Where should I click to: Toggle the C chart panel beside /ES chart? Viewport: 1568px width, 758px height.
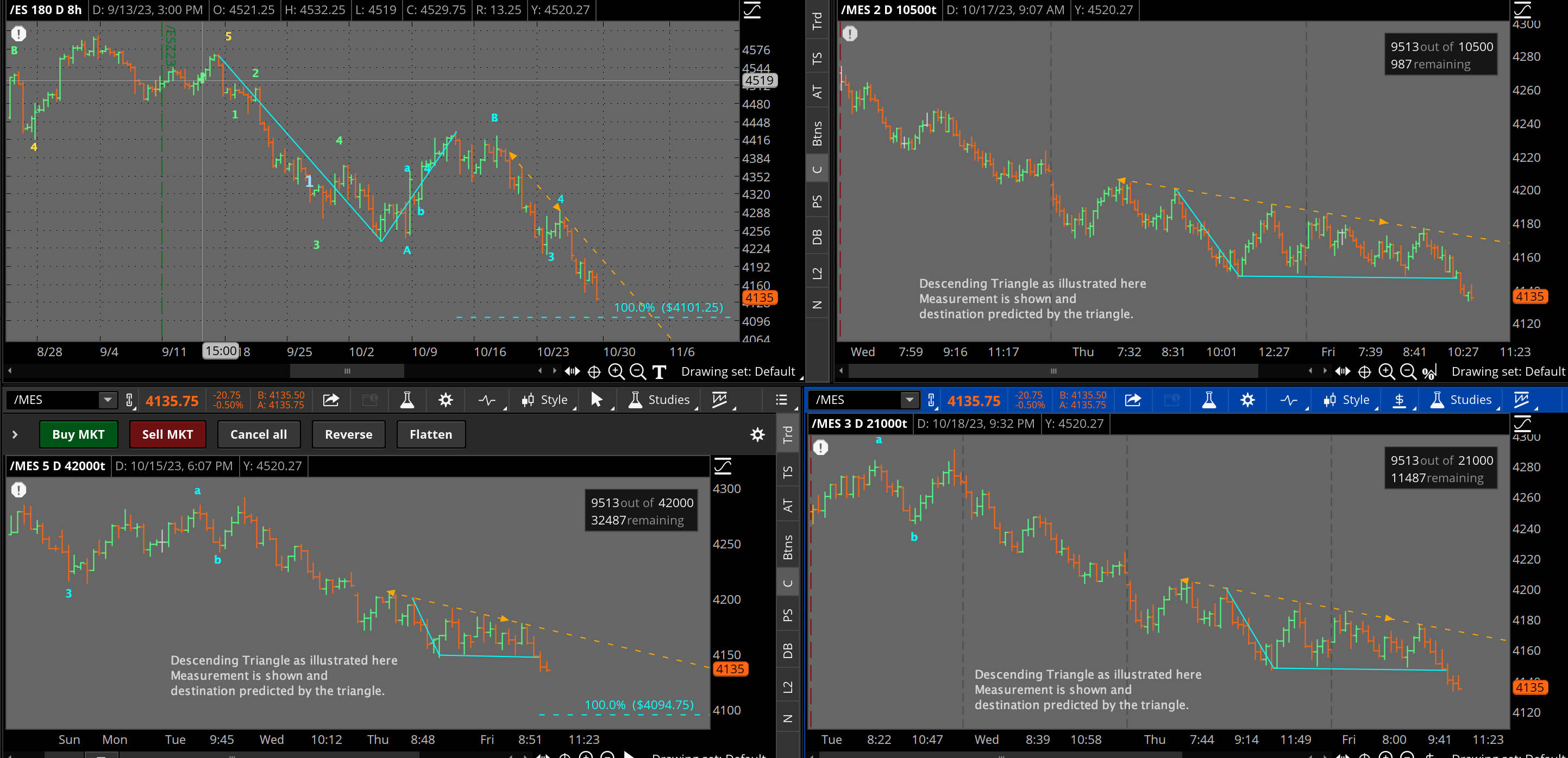click(x=817, y=169)
